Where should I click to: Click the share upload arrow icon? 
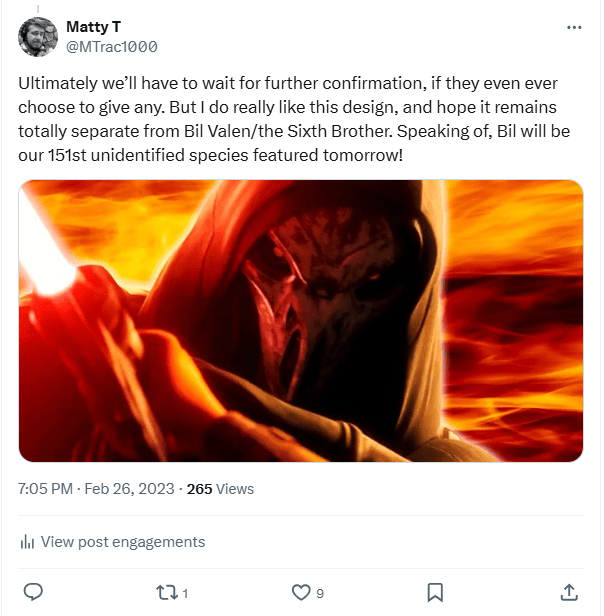[569, 592]
